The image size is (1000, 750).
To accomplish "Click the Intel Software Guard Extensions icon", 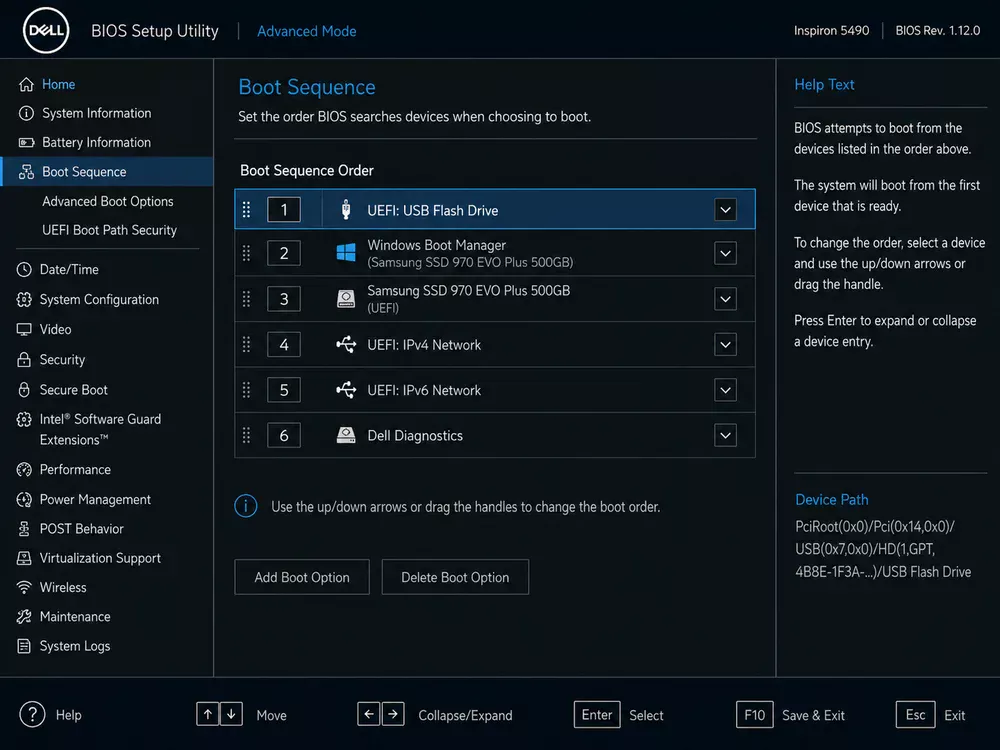I will [x=24, y=420].
